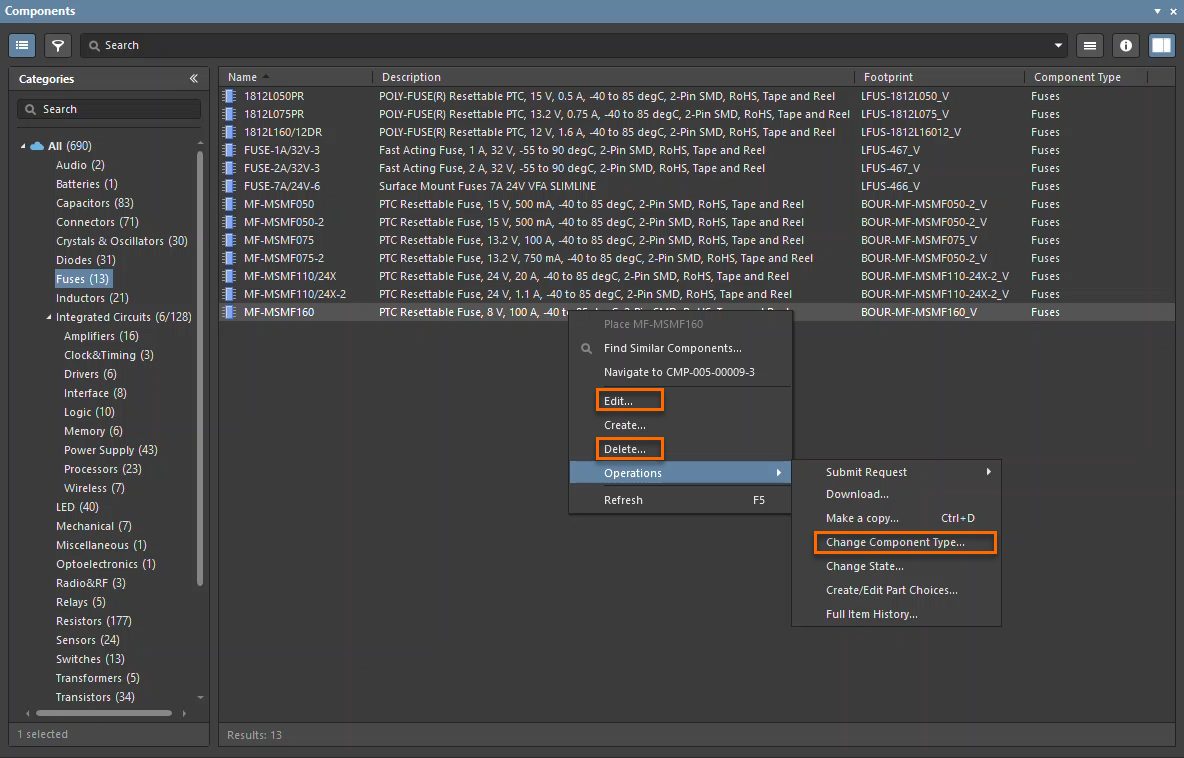Click the categories scroll right arrow
This screenshot has height=758, width=1184.
tap(184, 713)
